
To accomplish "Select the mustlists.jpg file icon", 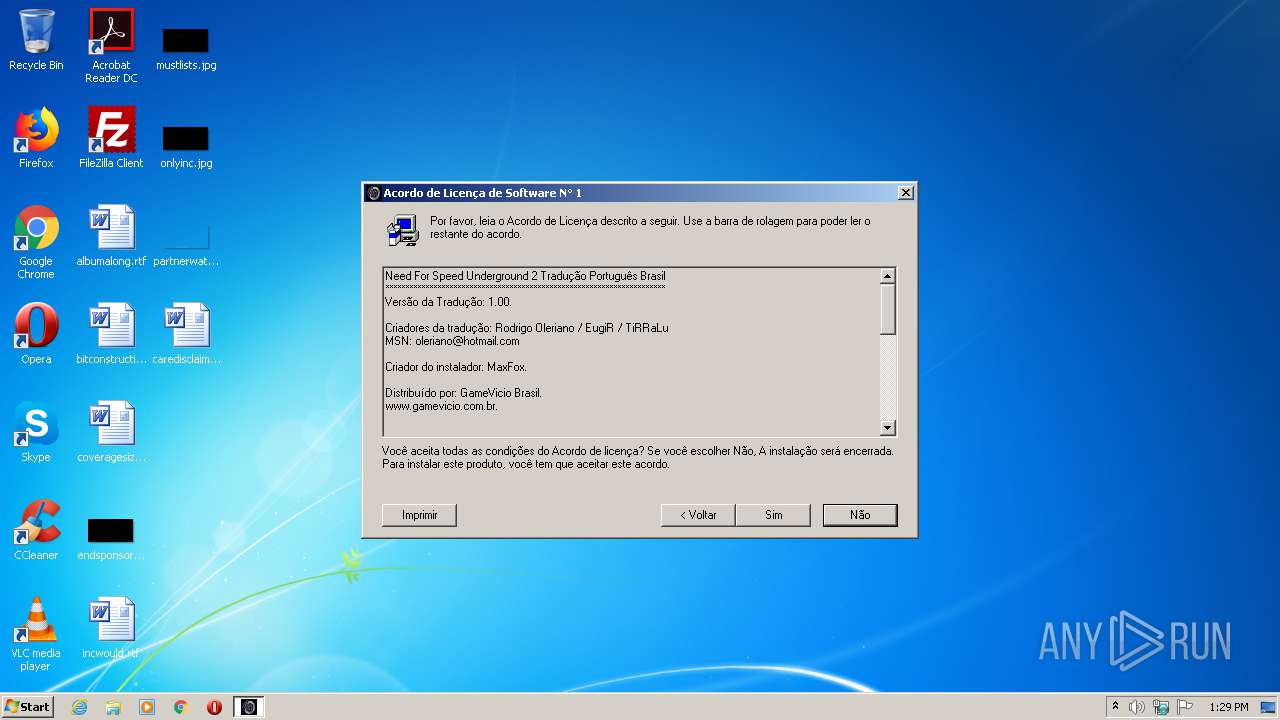I will tap(186, 48).
